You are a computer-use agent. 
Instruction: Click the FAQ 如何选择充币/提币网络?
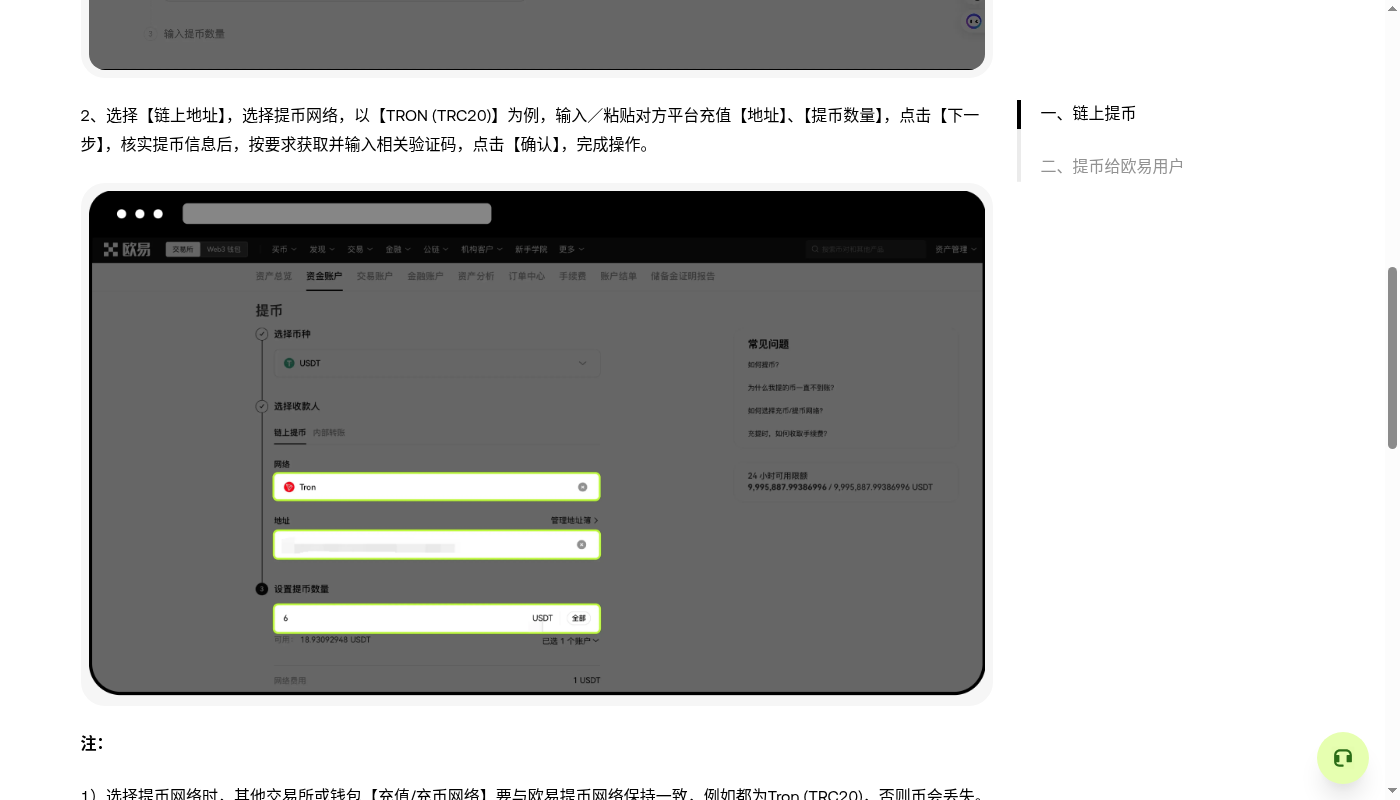tap(786, 411)
